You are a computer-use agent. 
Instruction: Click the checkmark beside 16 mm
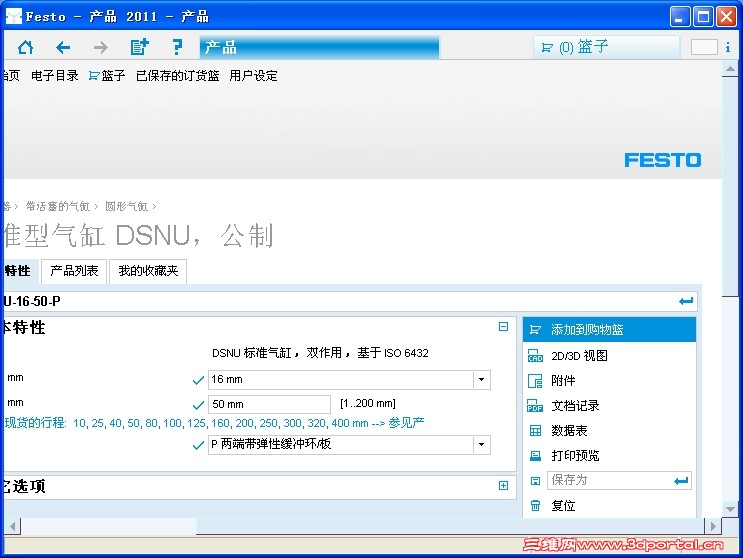click(198, 380)
